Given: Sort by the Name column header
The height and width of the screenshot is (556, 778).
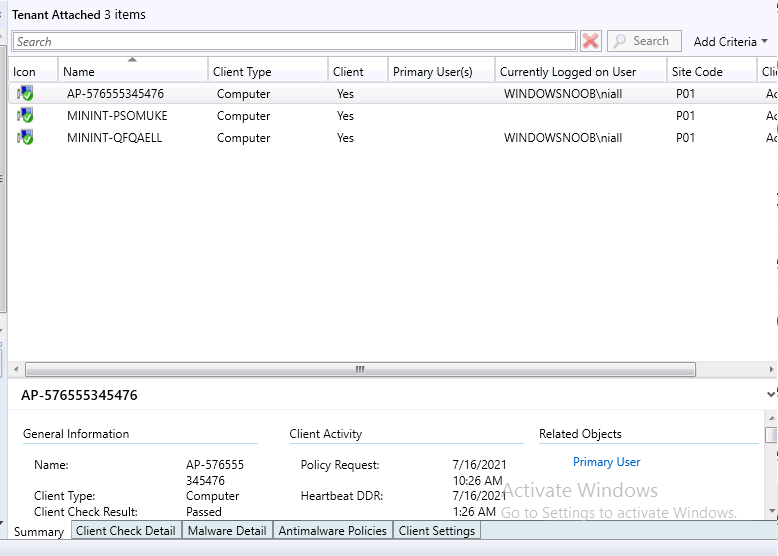Looking at the screenshot, I should 132,71.
